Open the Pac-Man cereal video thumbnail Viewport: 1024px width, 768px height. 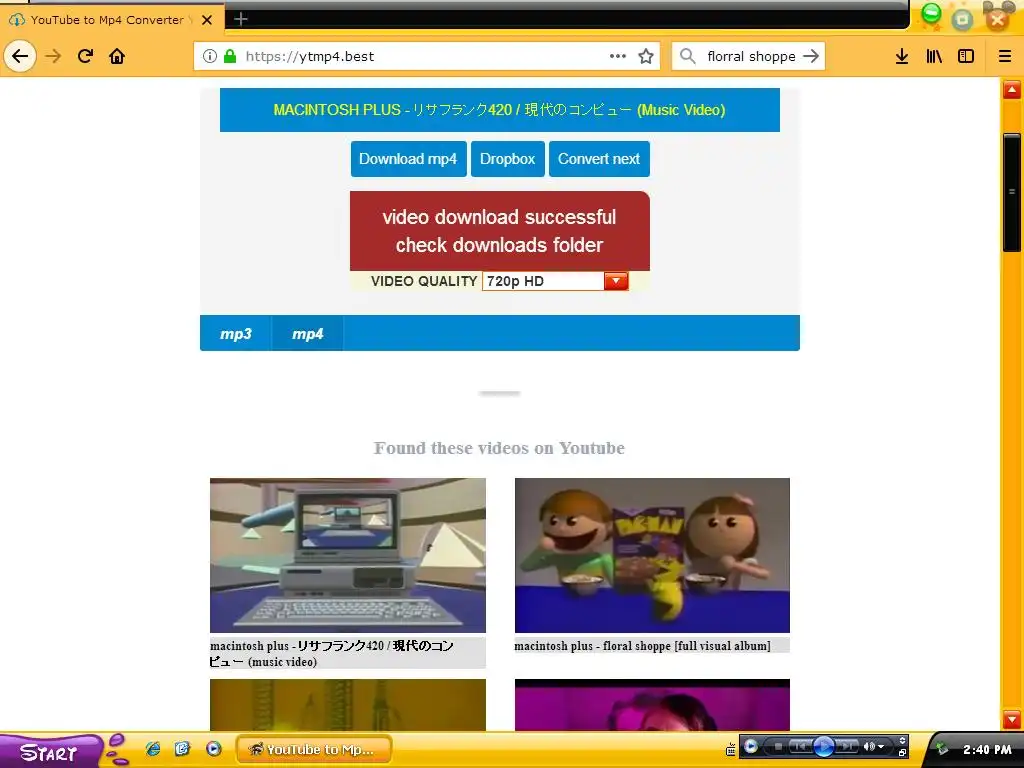tap(652, 555)
